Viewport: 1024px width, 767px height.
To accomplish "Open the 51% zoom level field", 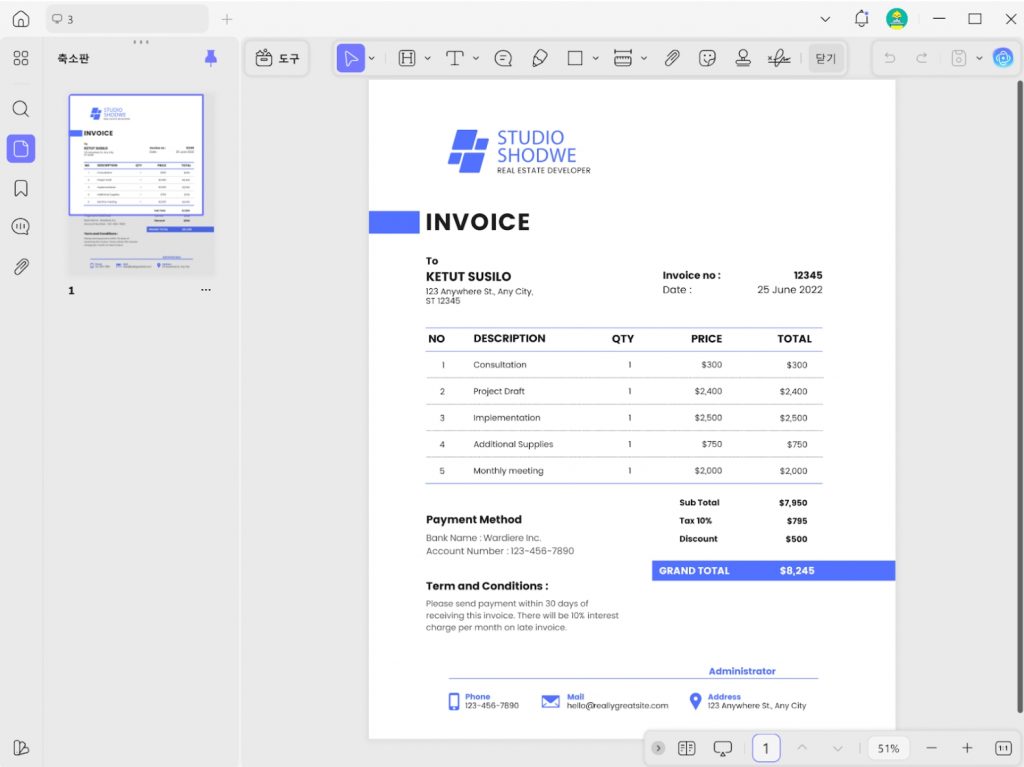I will click(x=888, y=748).
